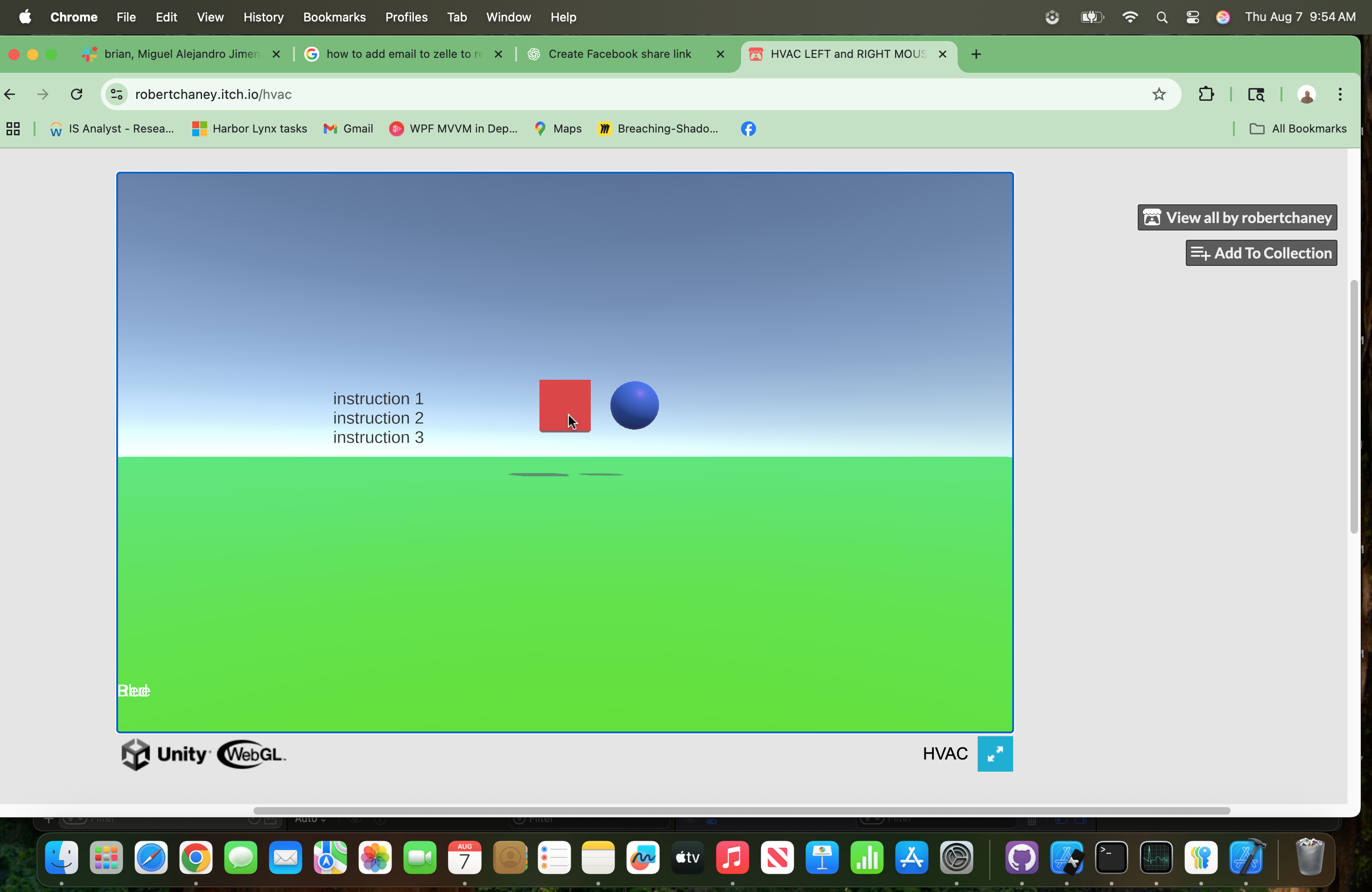Image resolution: width=1372 pixels, height=892 pixels.
Task: Open GitHub Desktop from the dock
Action: pos(1022,857)
